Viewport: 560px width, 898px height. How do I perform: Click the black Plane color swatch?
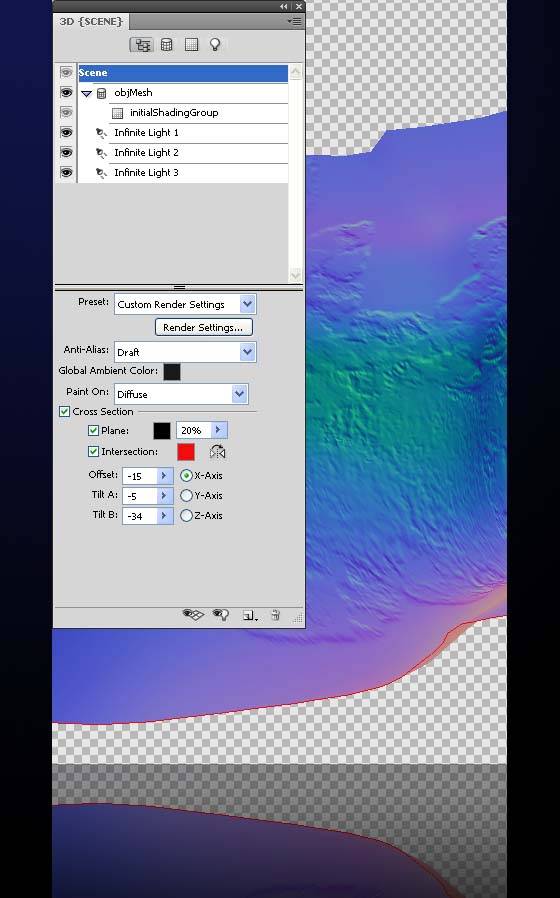tap(162, 431)
